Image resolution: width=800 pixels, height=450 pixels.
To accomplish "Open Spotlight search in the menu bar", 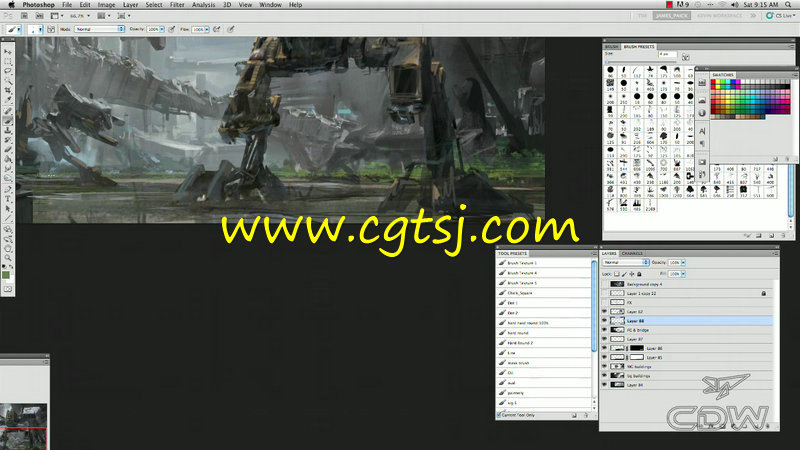I will pos(788,5).
